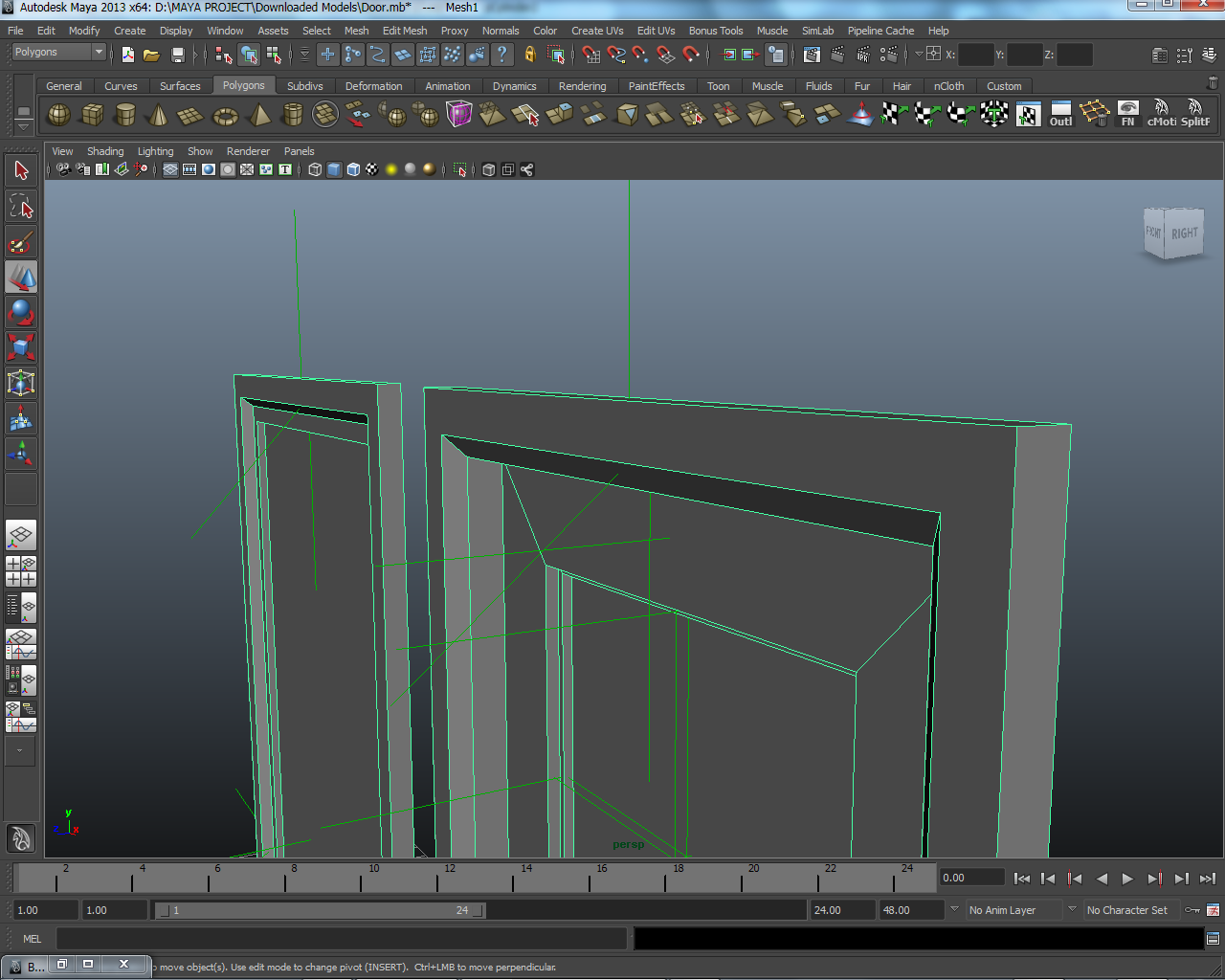Toggle wireframe on shaded display

coord(353,169)
